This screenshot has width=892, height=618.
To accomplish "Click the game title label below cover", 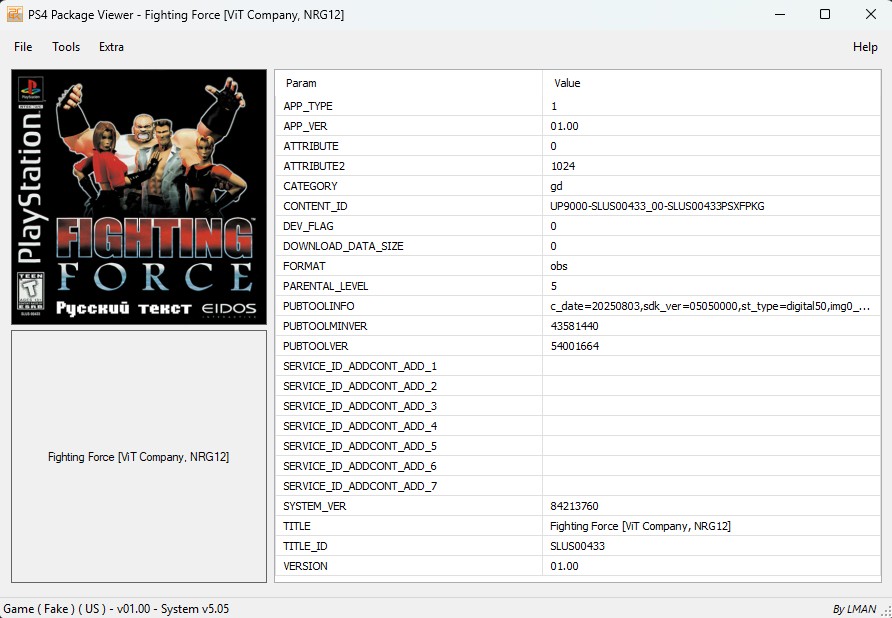I will point(139,457).
